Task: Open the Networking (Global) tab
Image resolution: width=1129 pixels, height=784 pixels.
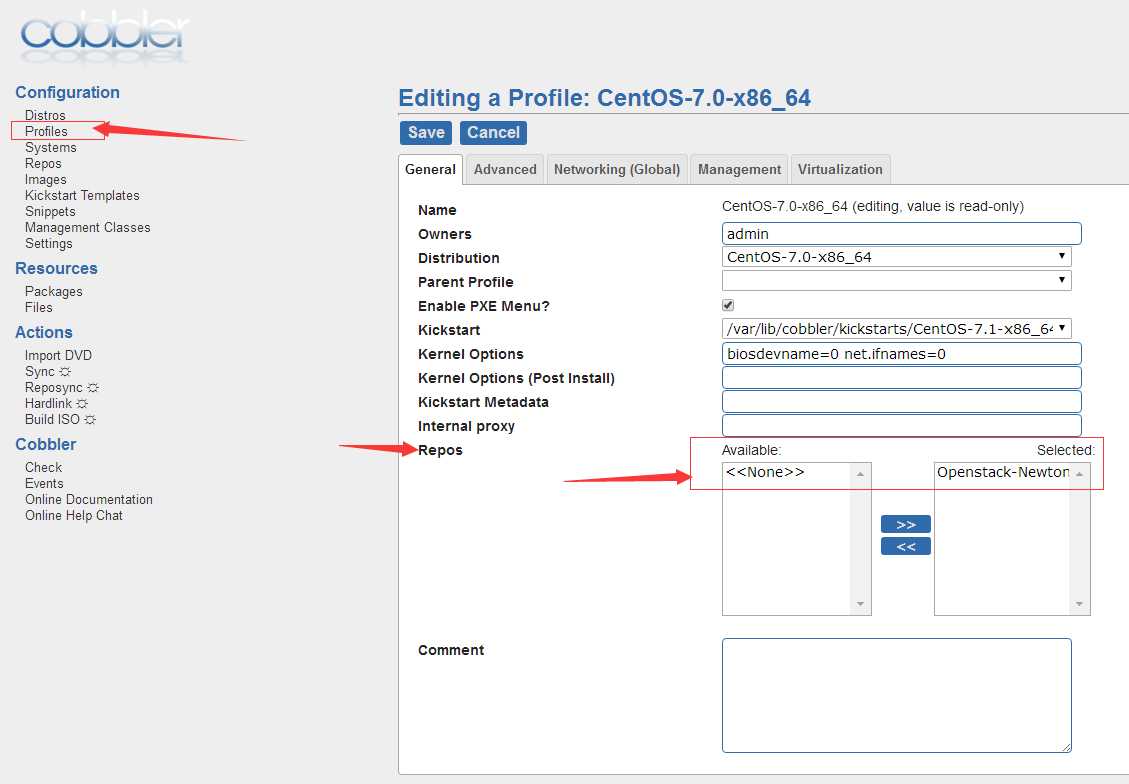Action: [616, 169]
